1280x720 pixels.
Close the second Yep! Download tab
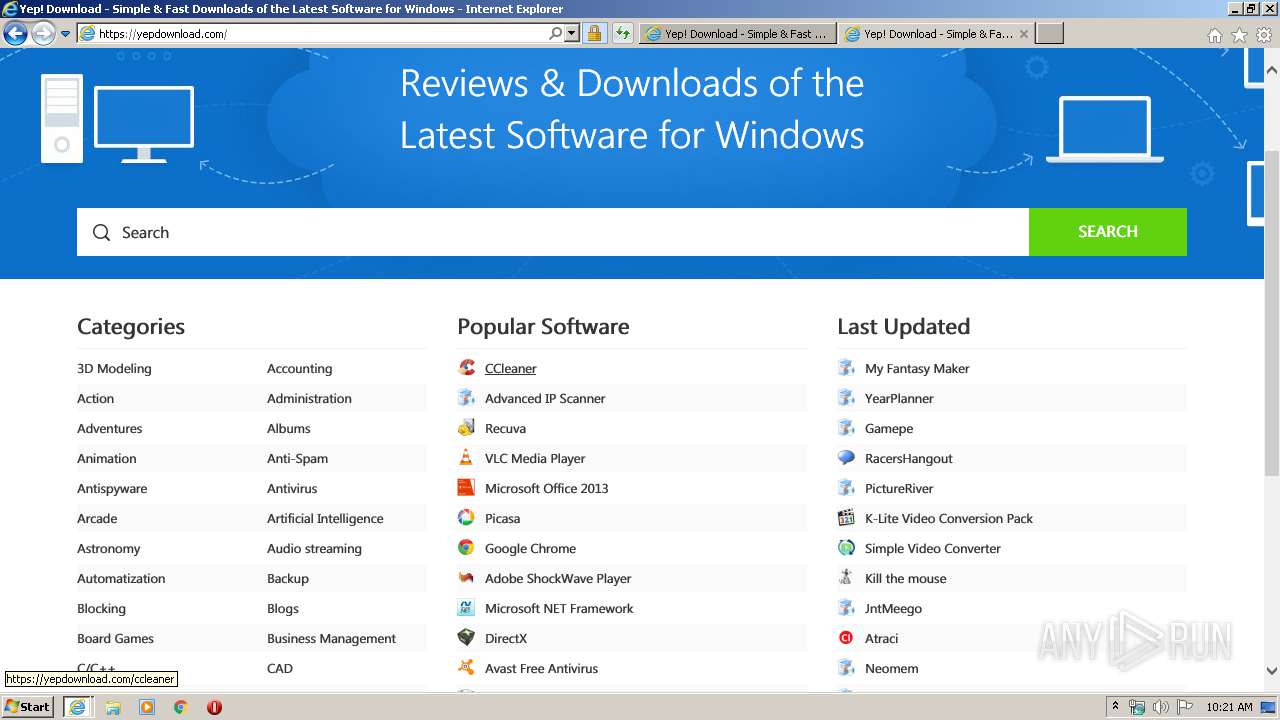(1023, 33)
